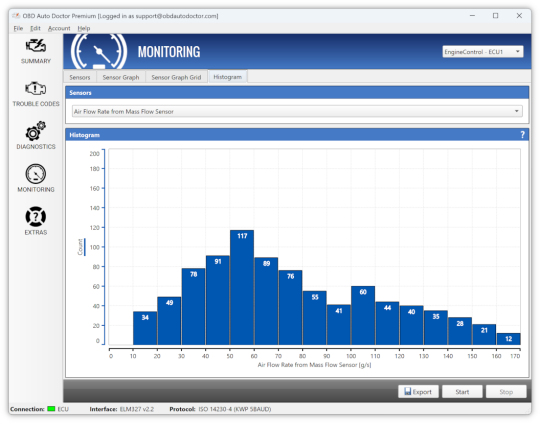
Task: Click the green connection status indicator
Action: pos(51,409)
